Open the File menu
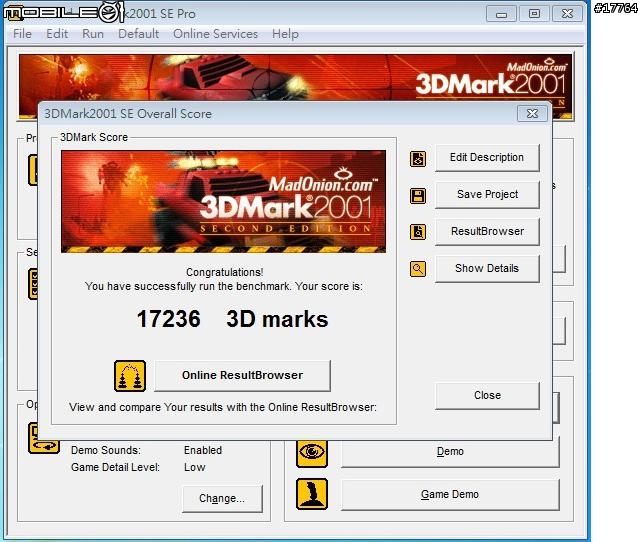Viewport: 640px width, 542px height. tap(22, 34)
